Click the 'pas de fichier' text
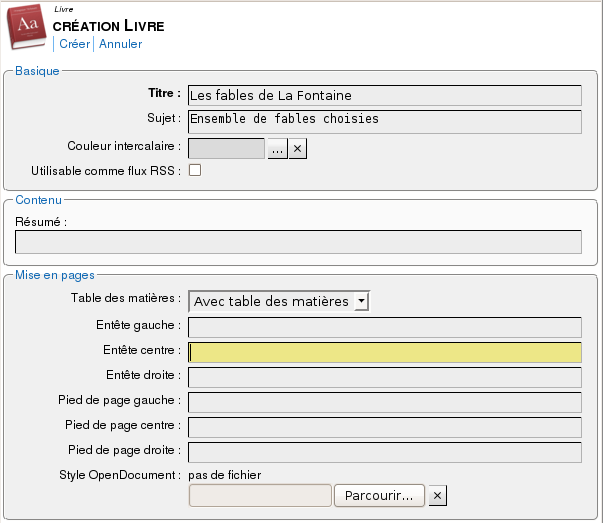603x523 pixels. 225,475
